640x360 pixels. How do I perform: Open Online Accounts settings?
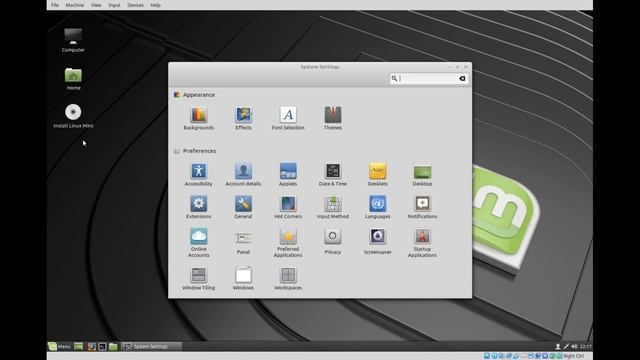coord(198,243)
